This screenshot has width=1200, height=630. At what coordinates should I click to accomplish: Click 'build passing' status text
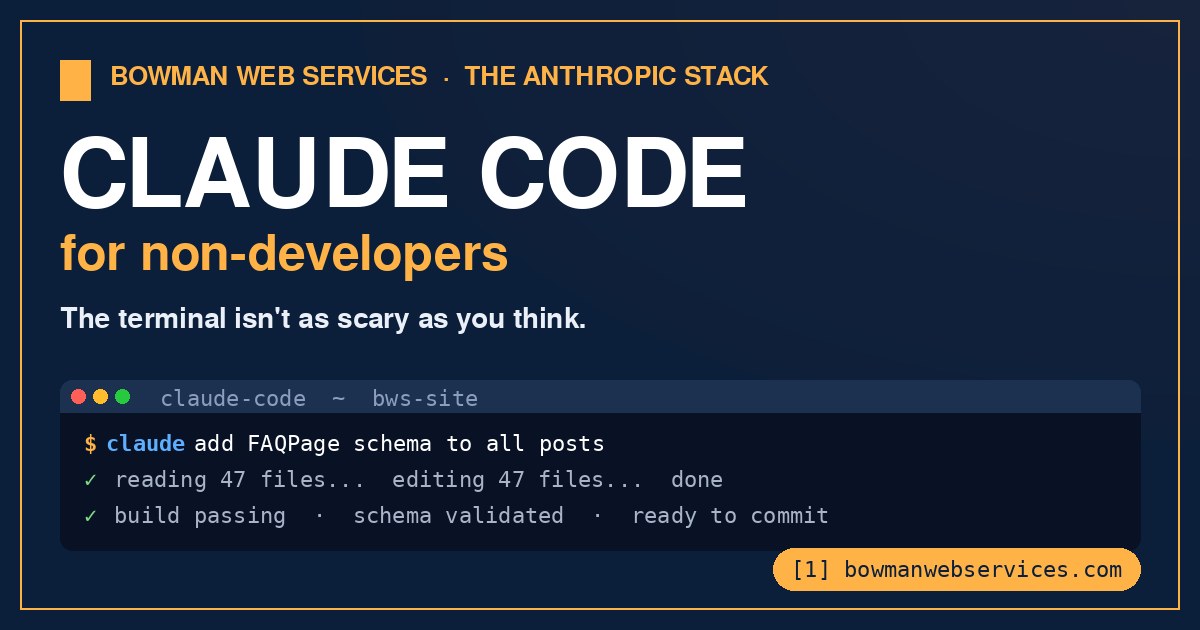200,516
